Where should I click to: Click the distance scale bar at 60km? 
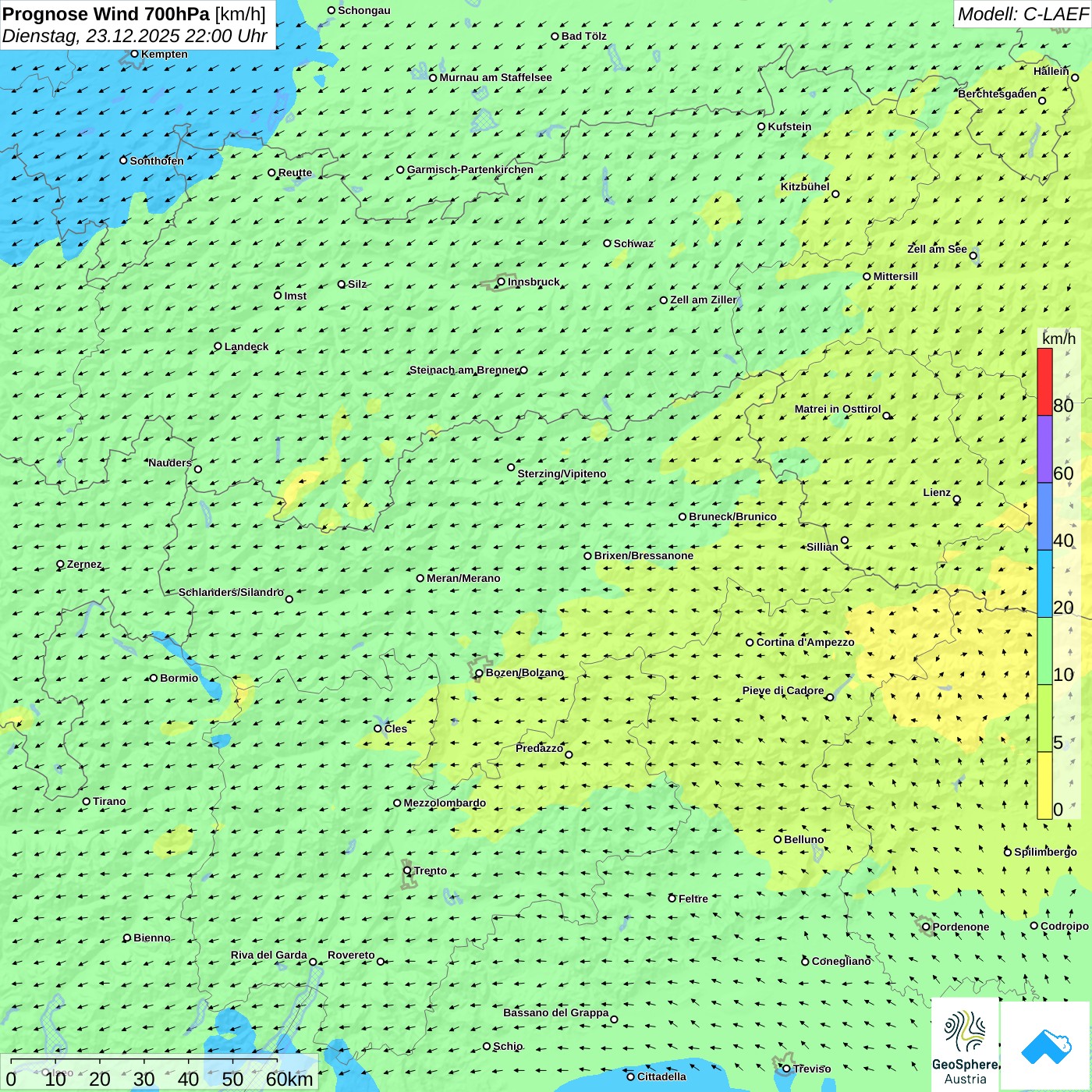(x=289, y=1079)
